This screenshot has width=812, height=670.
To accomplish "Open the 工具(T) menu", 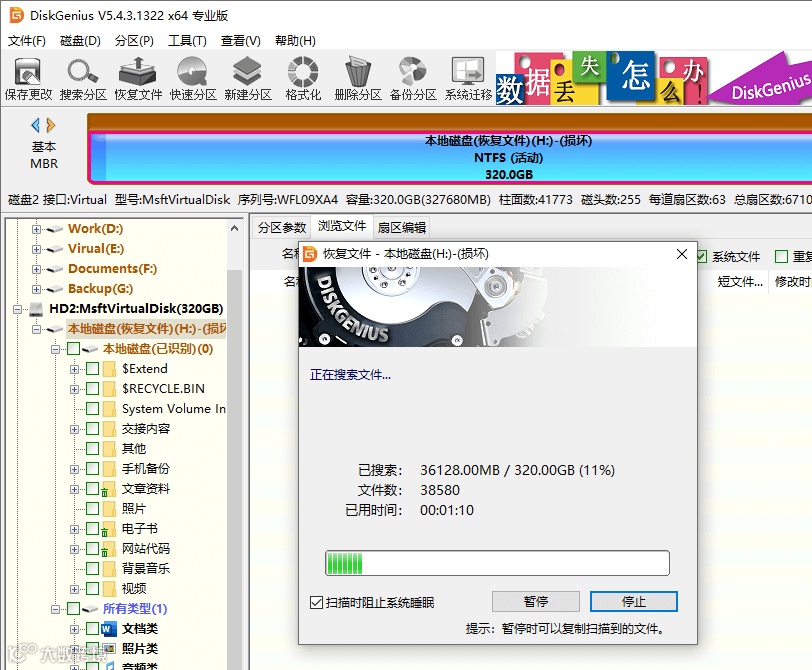I will [187, 40].
